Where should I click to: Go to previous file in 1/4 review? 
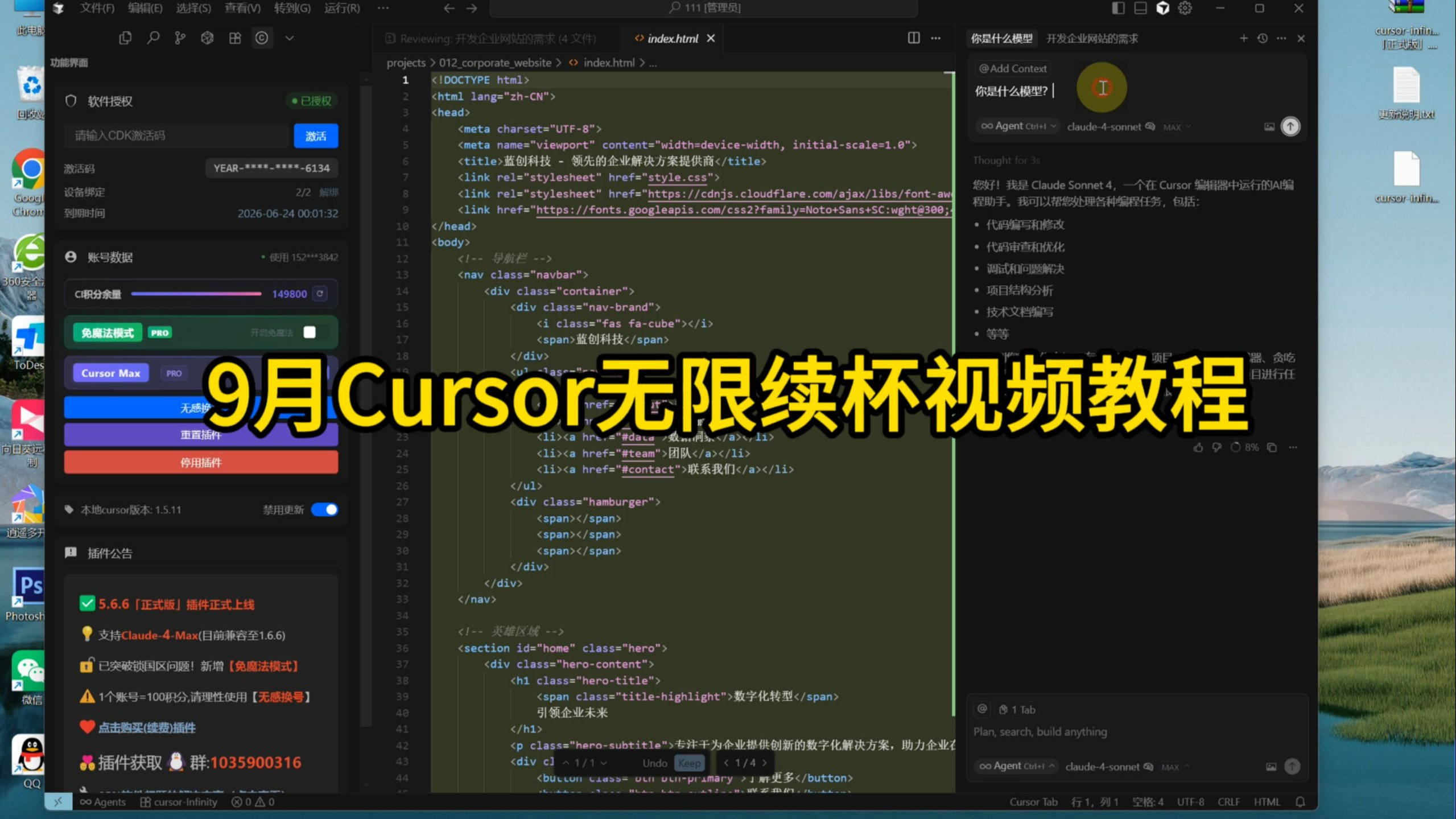click(726, 763)
